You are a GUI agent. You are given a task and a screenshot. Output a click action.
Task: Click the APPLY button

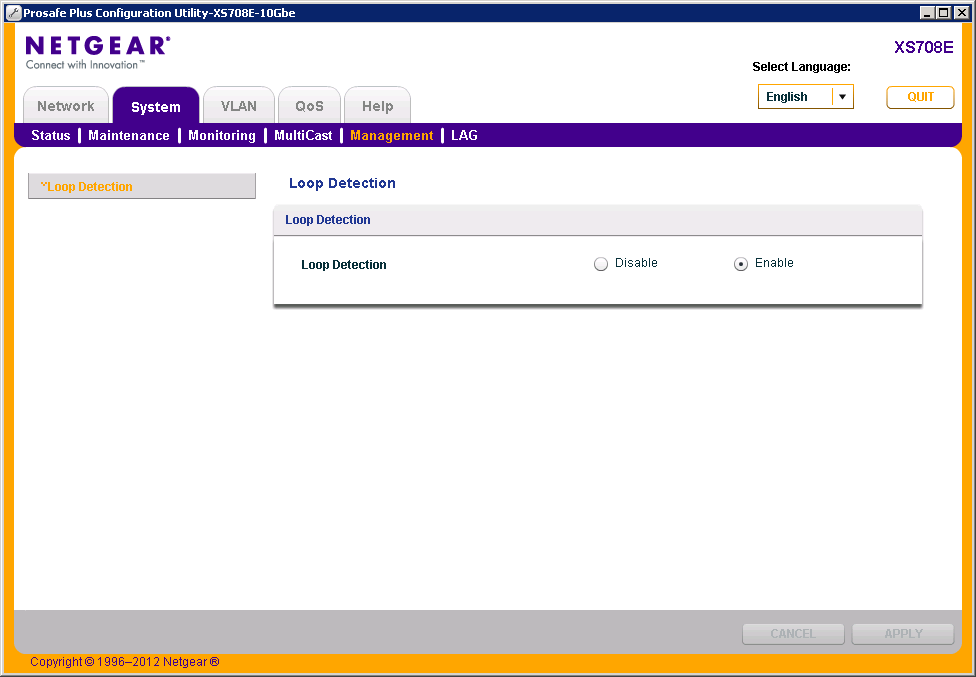[x=903, y=633]
